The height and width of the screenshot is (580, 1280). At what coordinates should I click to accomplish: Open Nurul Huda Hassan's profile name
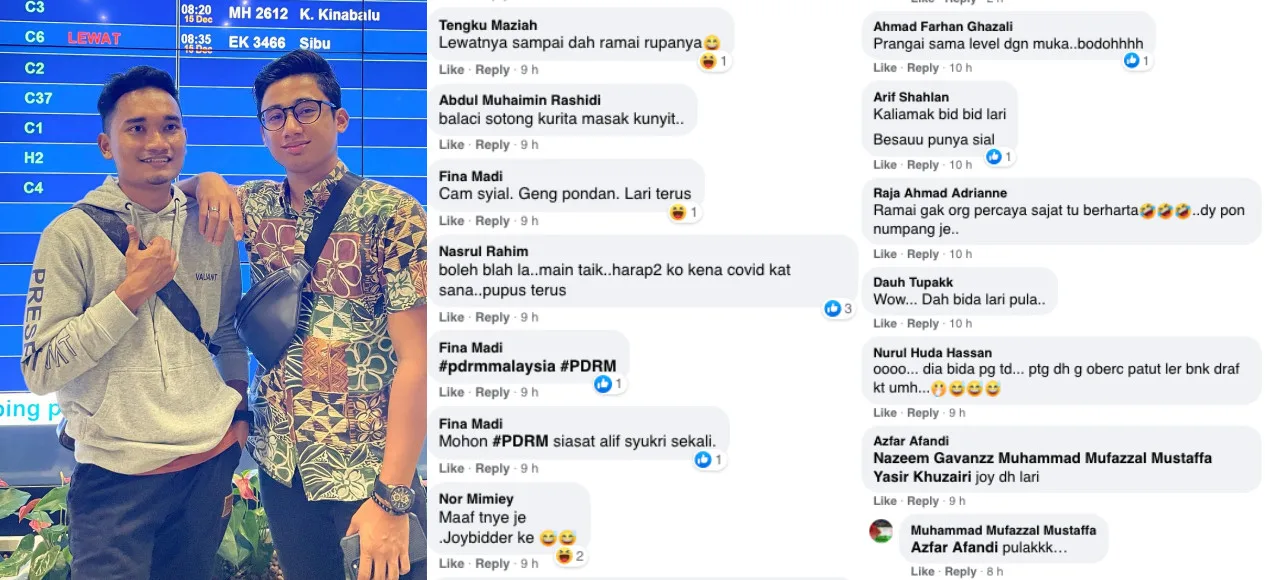(932, 353)
